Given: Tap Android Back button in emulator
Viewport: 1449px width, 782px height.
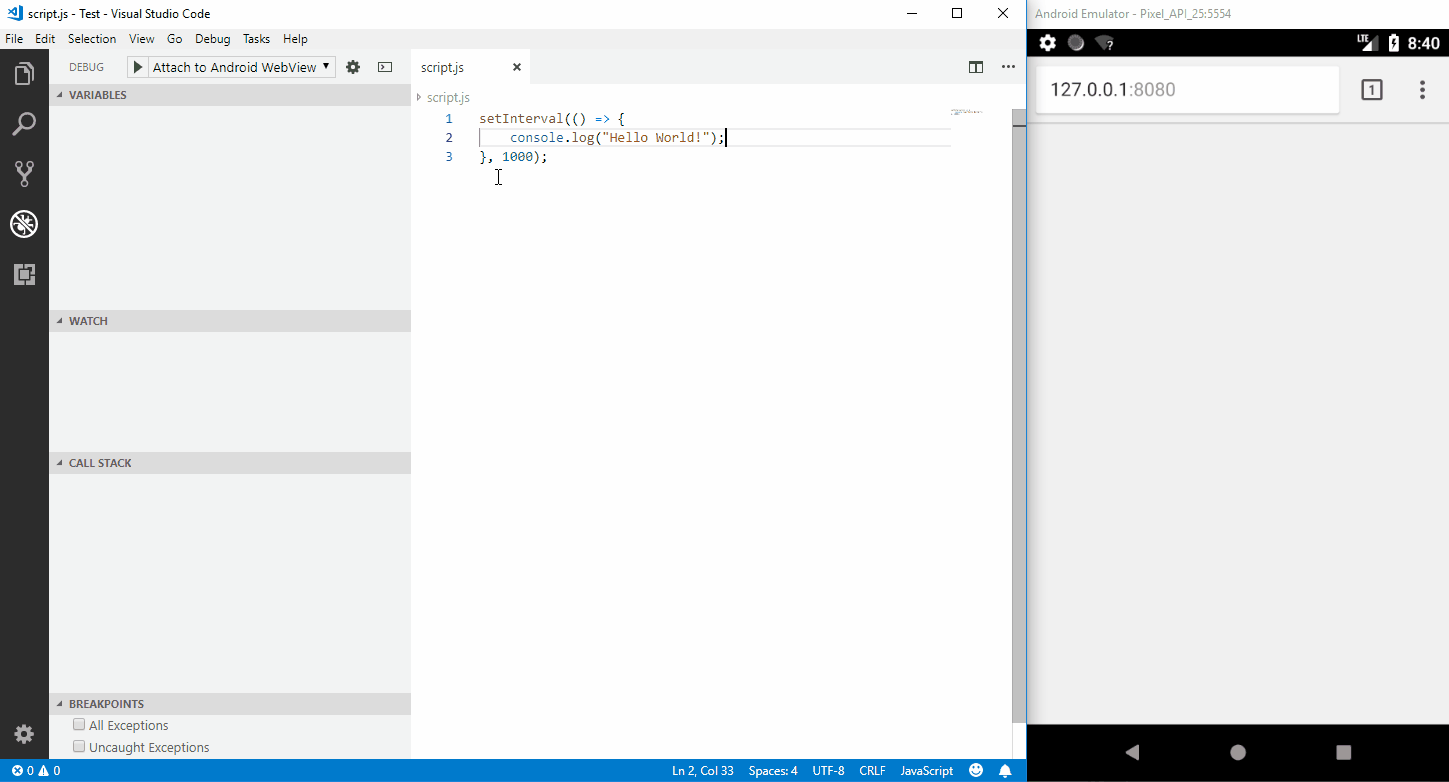Looking at the screenshot, I should [x=1132, y=752].
